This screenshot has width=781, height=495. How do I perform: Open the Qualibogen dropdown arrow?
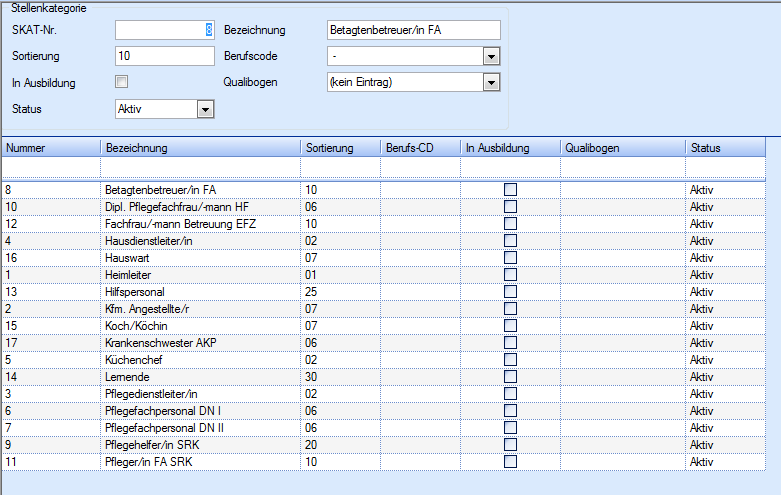491,83
